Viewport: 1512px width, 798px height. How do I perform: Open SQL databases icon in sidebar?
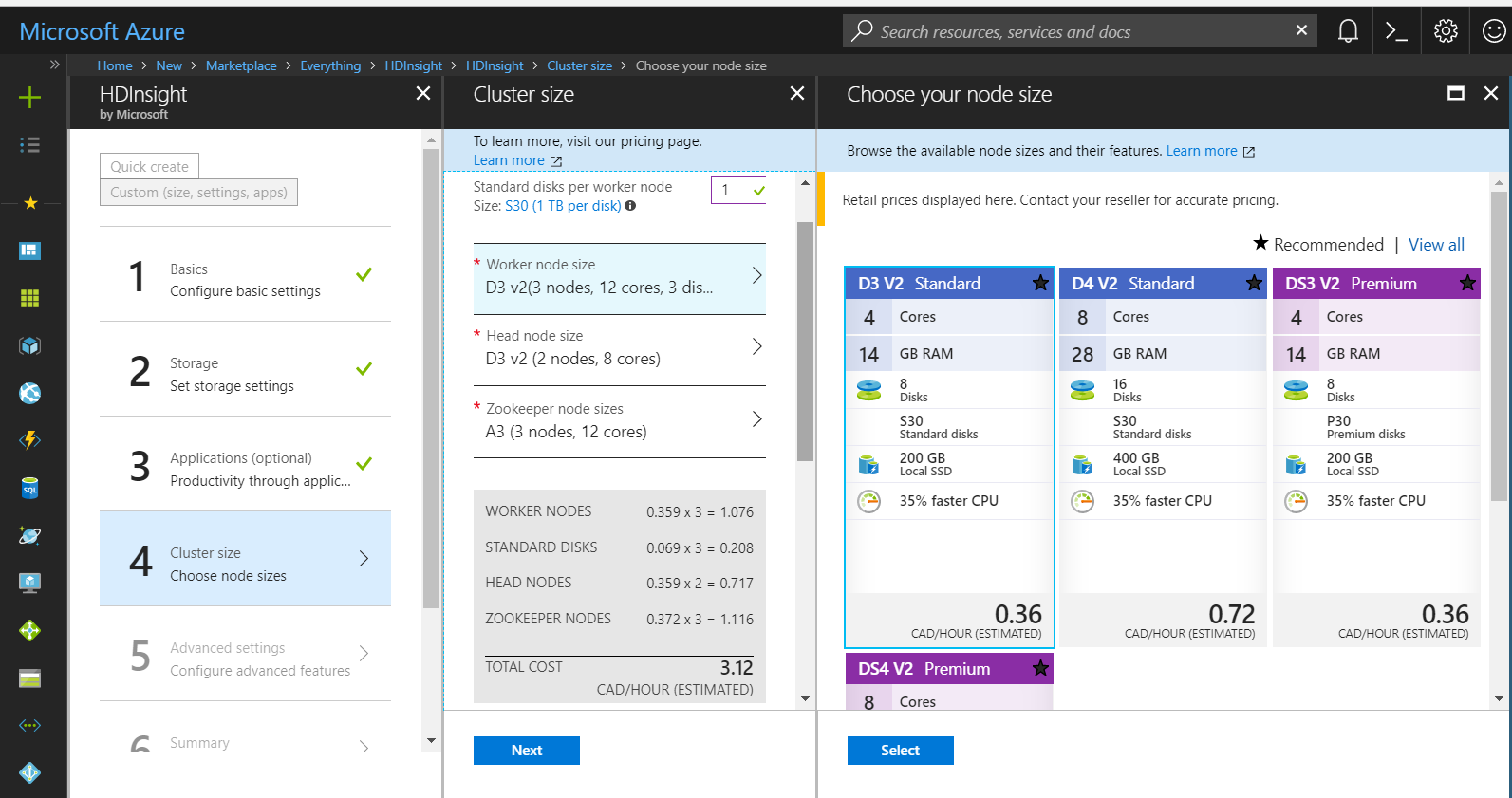coord(30,488)
